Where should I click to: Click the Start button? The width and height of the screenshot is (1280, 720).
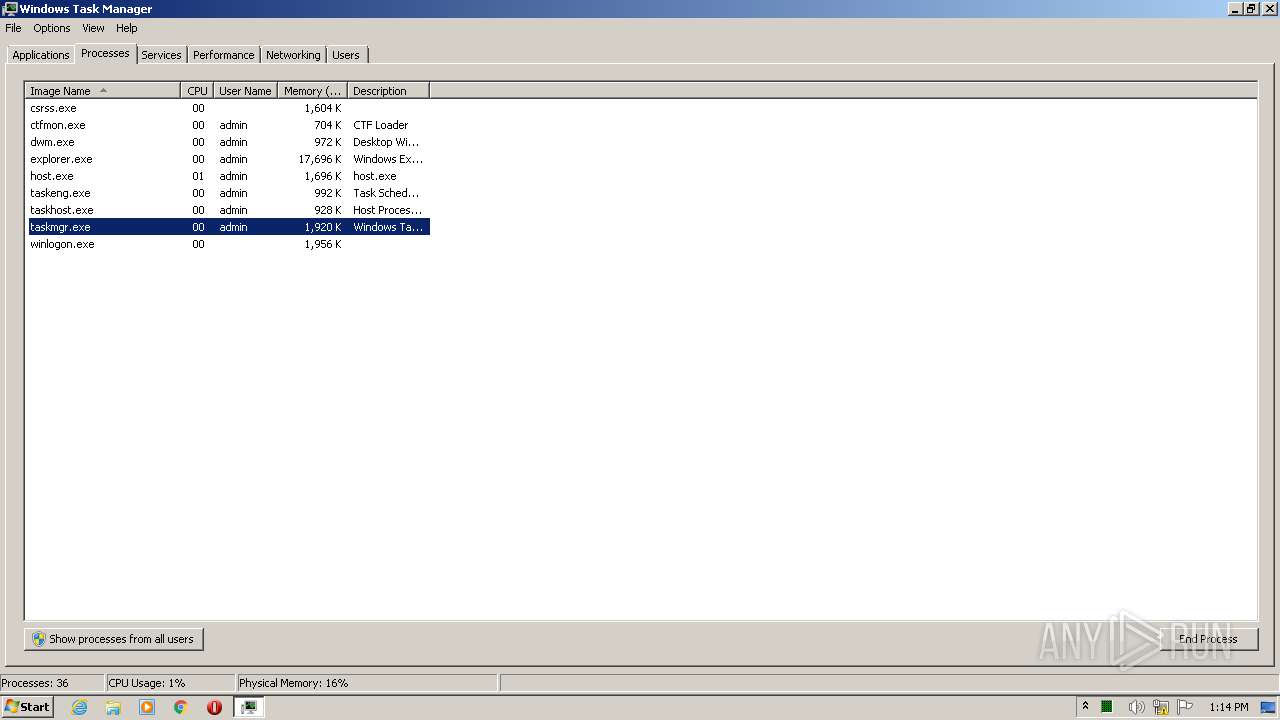point(28,707)
